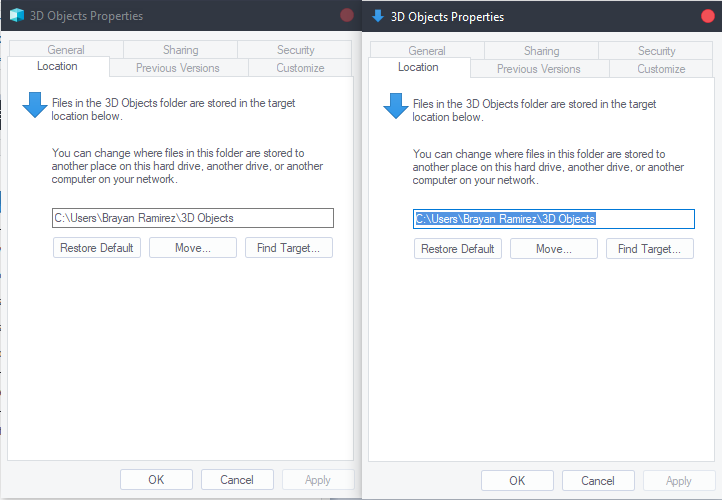This screenshot has width=722, height=500.
Task: Close the left 3D Objects Properties window
Action: pos(347,16)
